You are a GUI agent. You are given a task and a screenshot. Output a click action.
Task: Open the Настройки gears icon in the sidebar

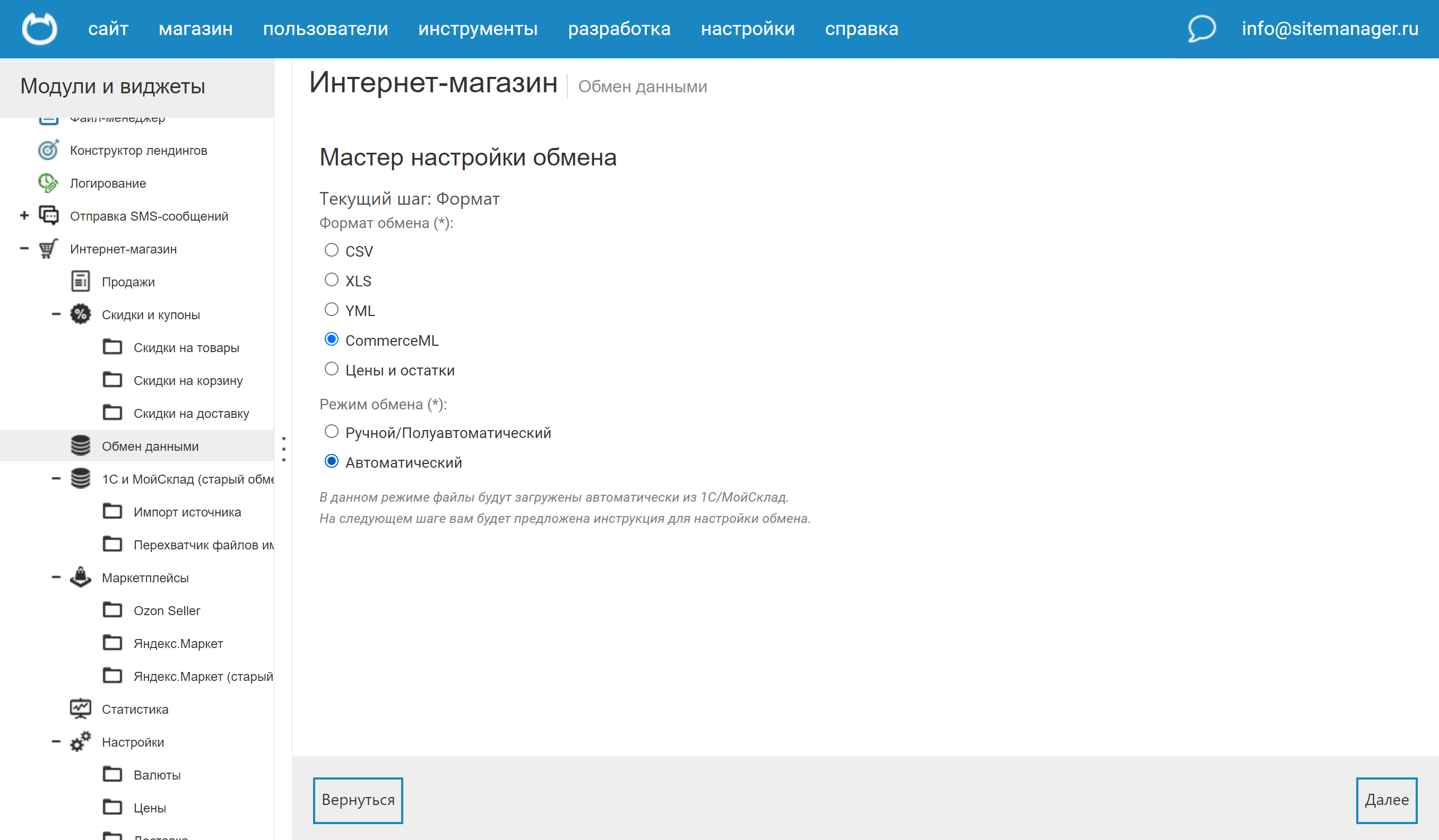(80, 741)
